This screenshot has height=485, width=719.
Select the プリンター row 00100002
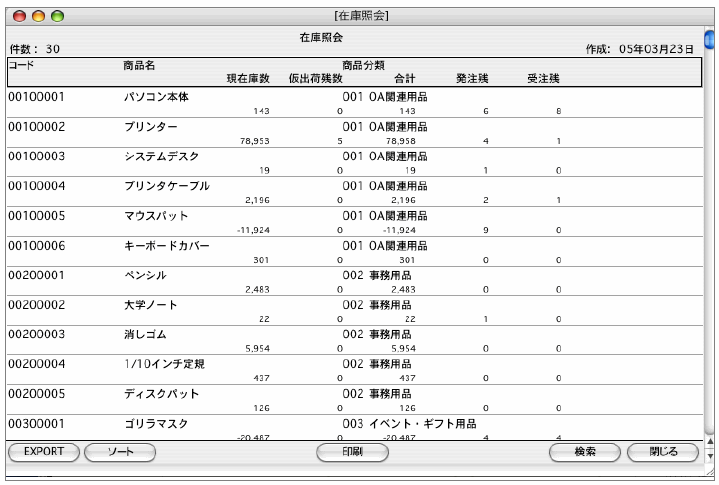(354, 133)
